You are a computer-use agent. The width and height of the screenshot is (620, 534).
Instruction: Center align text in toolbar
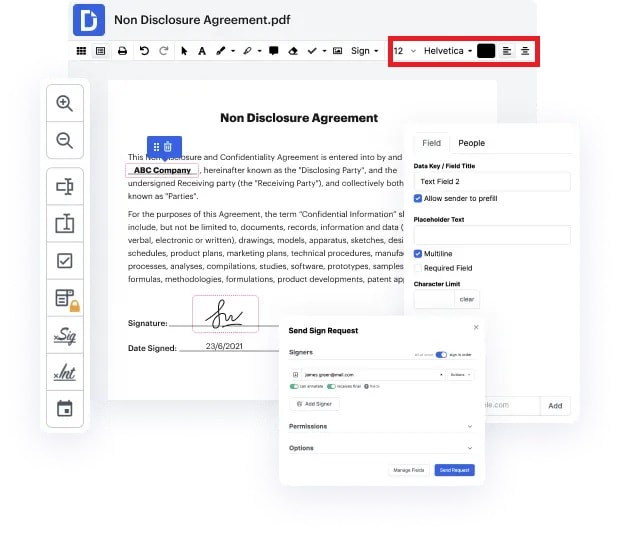(x=525, y=51)
